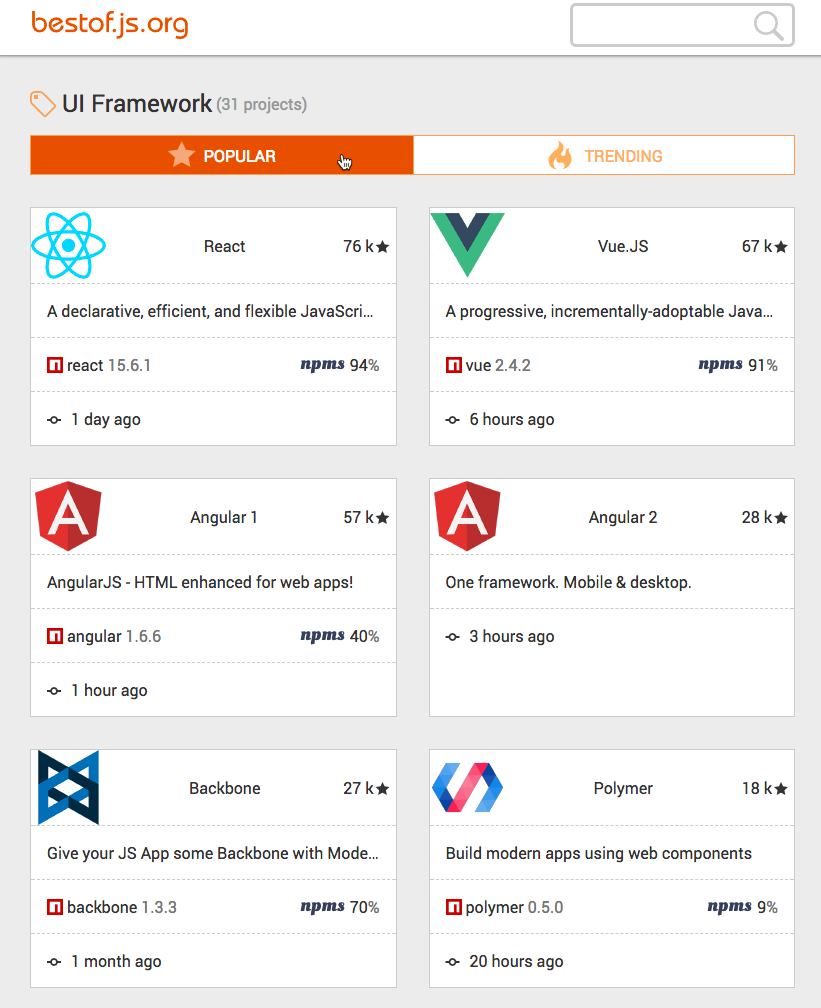Click the star icon on Popular tab
This screenshot has width=821, height=1008.
coord(181,155)
